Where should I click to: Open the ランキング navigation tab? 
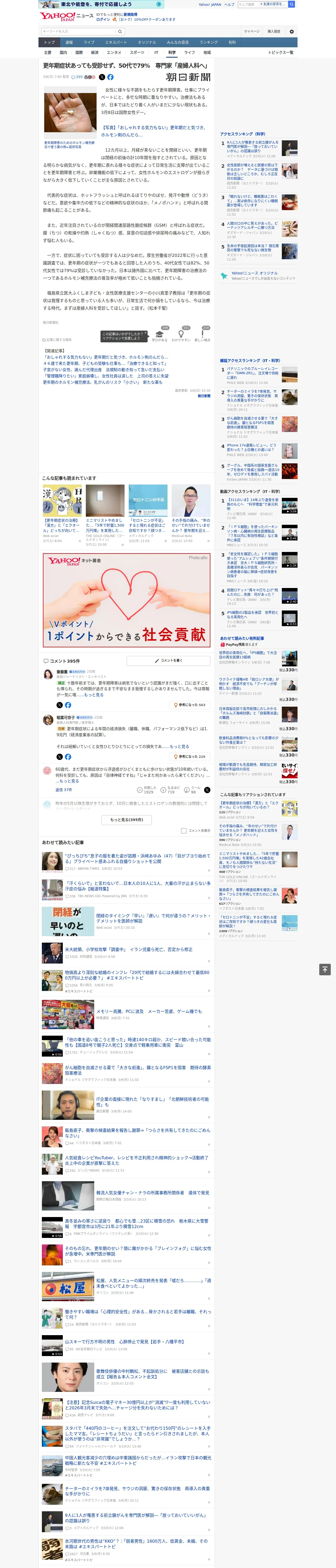209,42
